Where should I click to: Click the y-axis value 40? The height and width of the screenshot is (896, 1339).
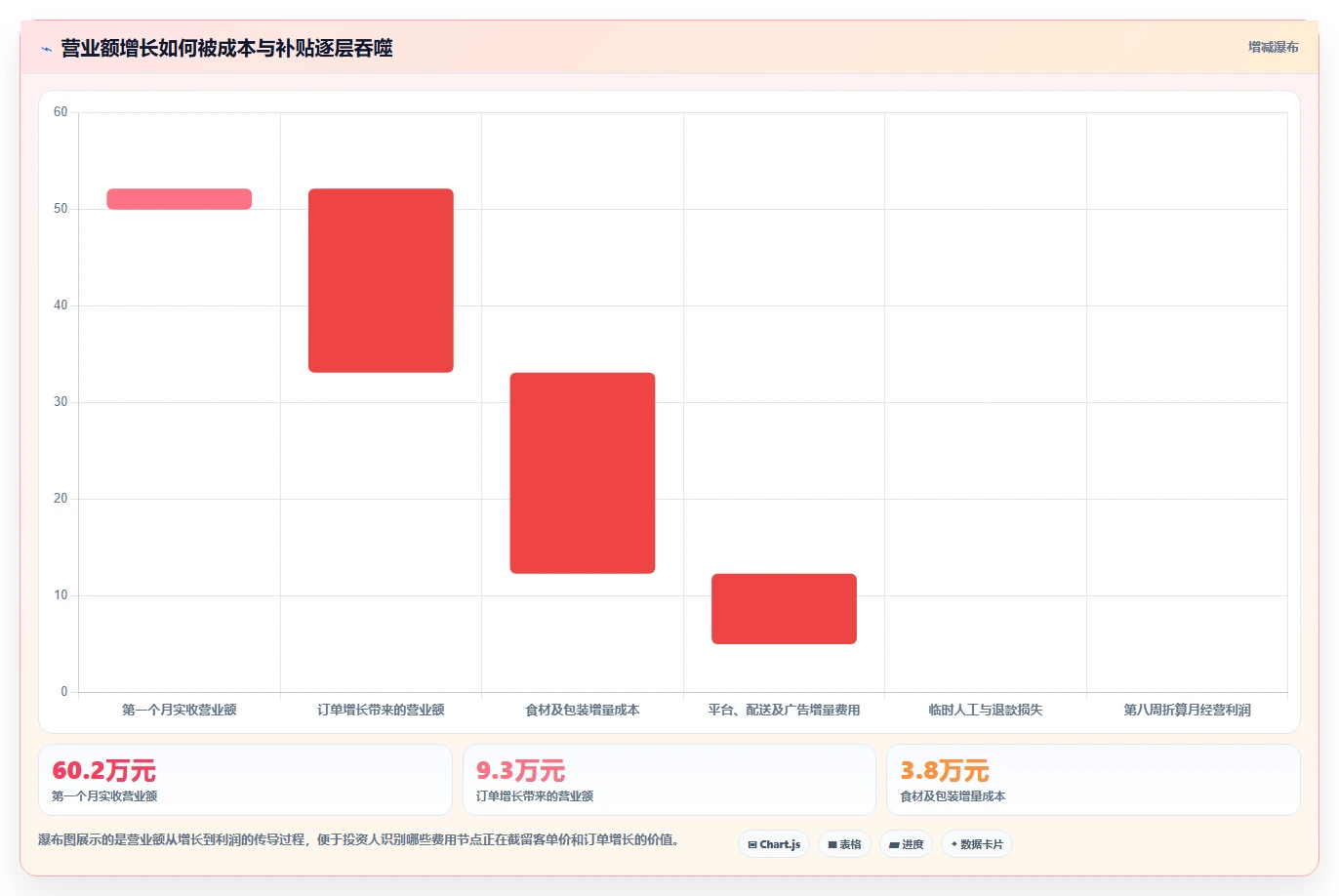click(x=61, y=305)
